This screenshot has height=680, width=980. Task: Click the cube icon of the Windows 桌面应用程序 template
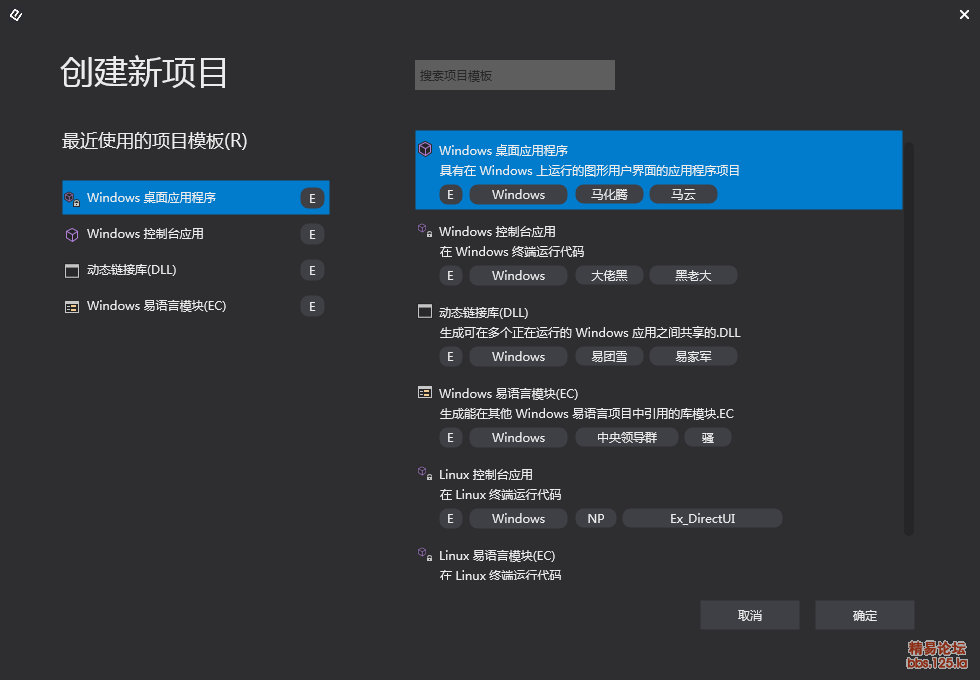click(x=425, y=149)
